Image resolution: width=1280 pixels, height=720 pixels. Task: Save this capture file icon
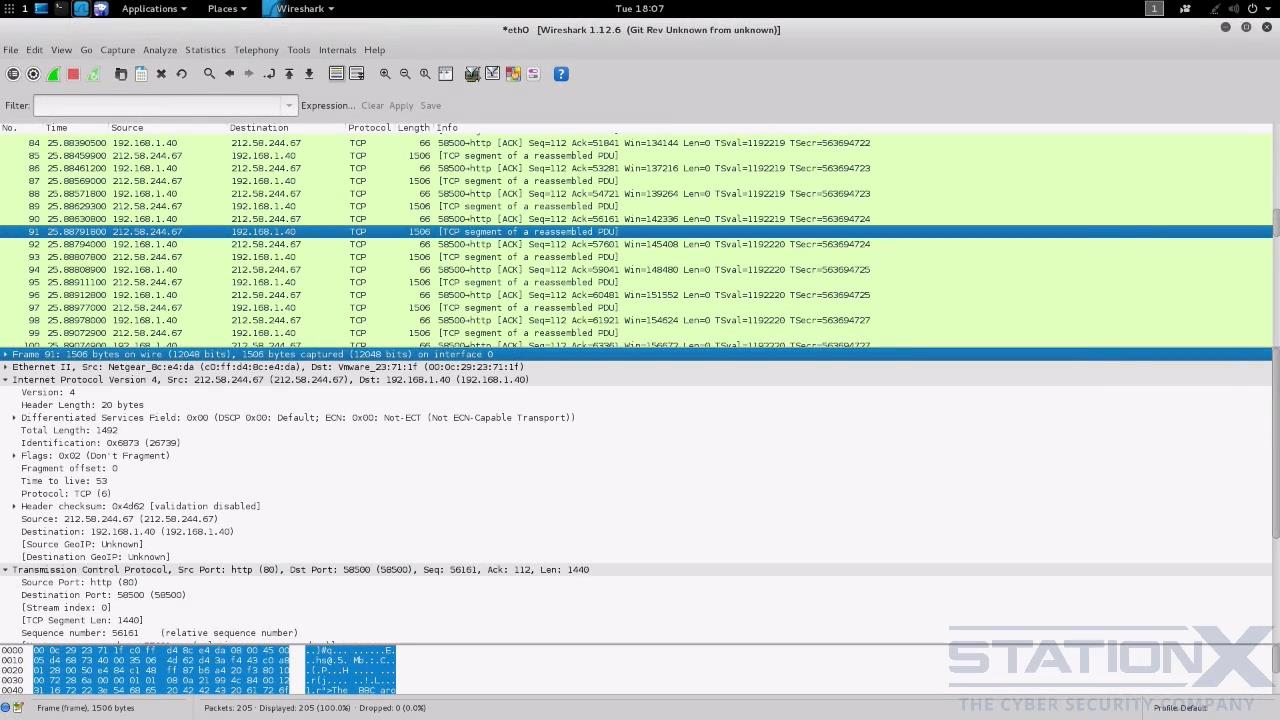141,74
